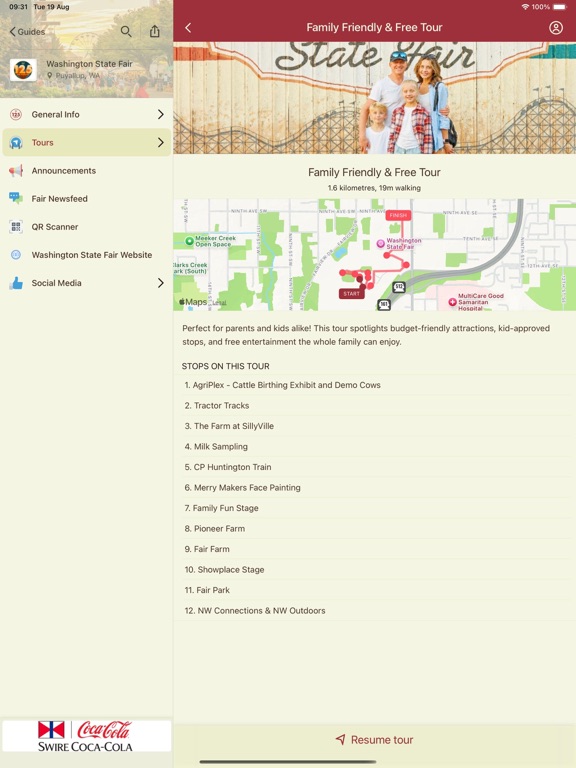576x768 pixels.
Task: Tap the MultiCare Good Samaritan Hospital pin
Action: point(453,302)
